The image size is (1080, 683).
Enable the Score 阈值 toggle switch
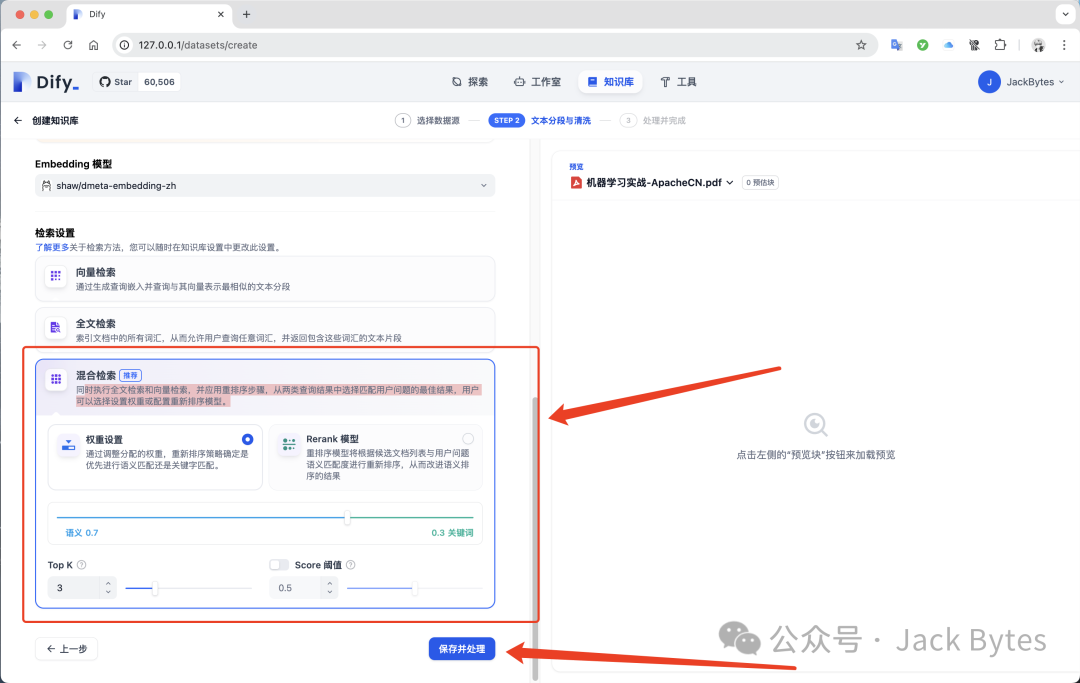pos(279,565)
